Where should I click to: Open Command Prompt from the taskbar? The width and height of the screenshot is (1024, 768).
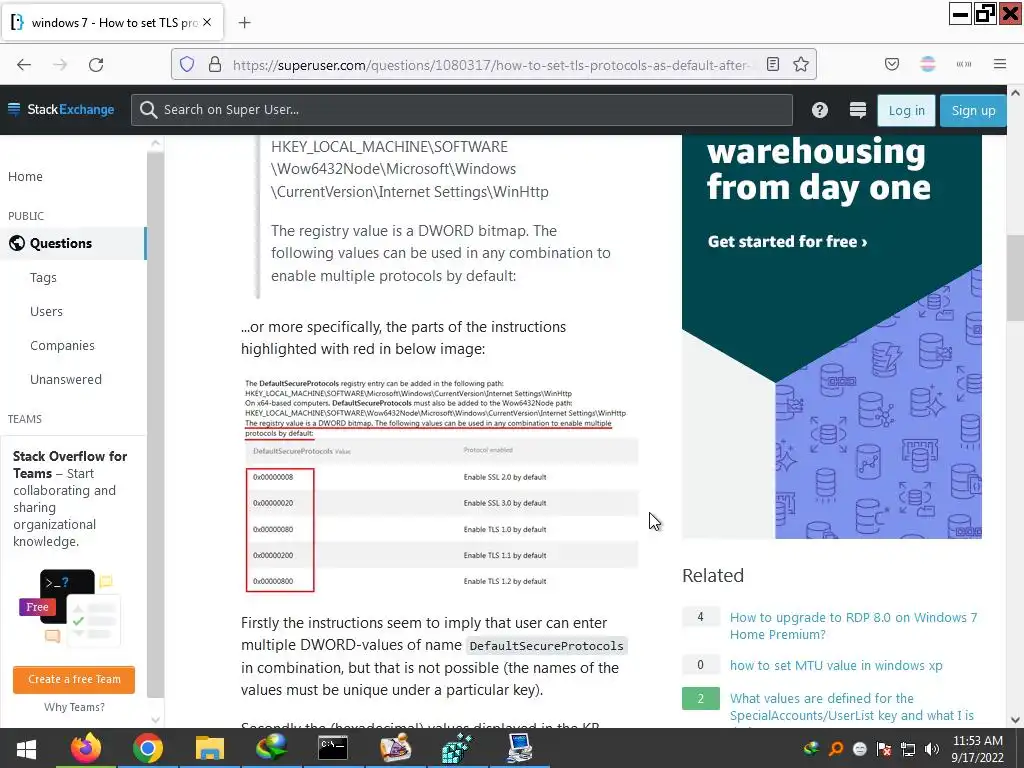(332, 748)
